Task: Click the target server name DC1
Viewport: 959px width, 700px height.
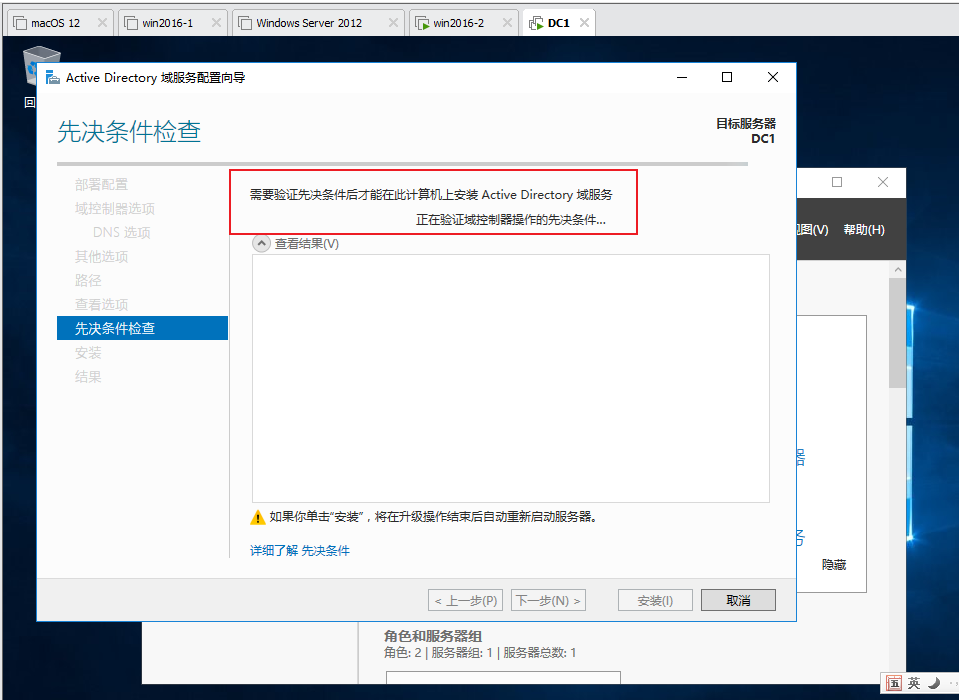Action: pos(763,139)
